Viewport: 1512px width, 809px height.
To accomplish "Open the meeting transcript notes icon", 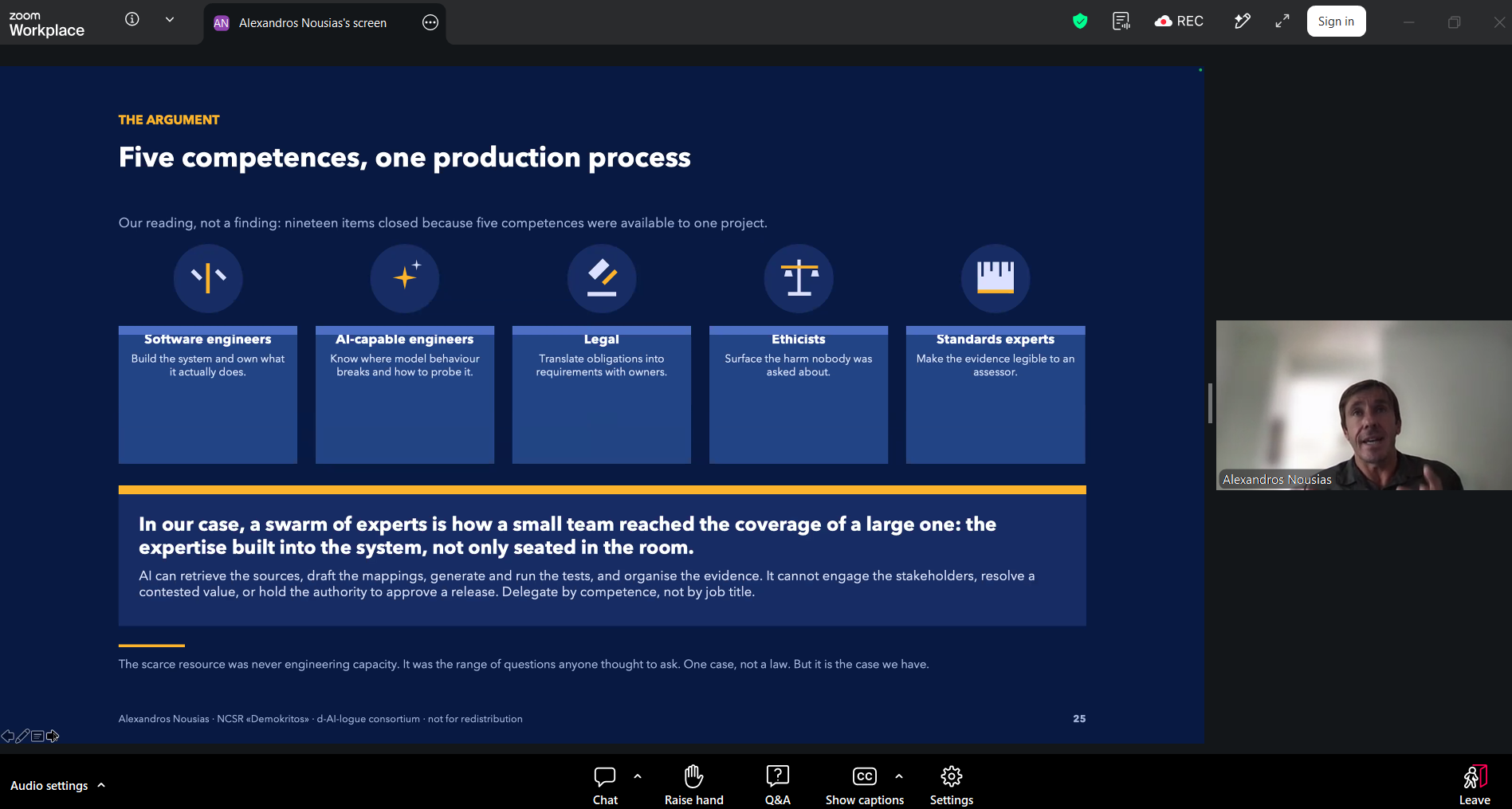I will pyautogui.click(x=1121, y=22).
